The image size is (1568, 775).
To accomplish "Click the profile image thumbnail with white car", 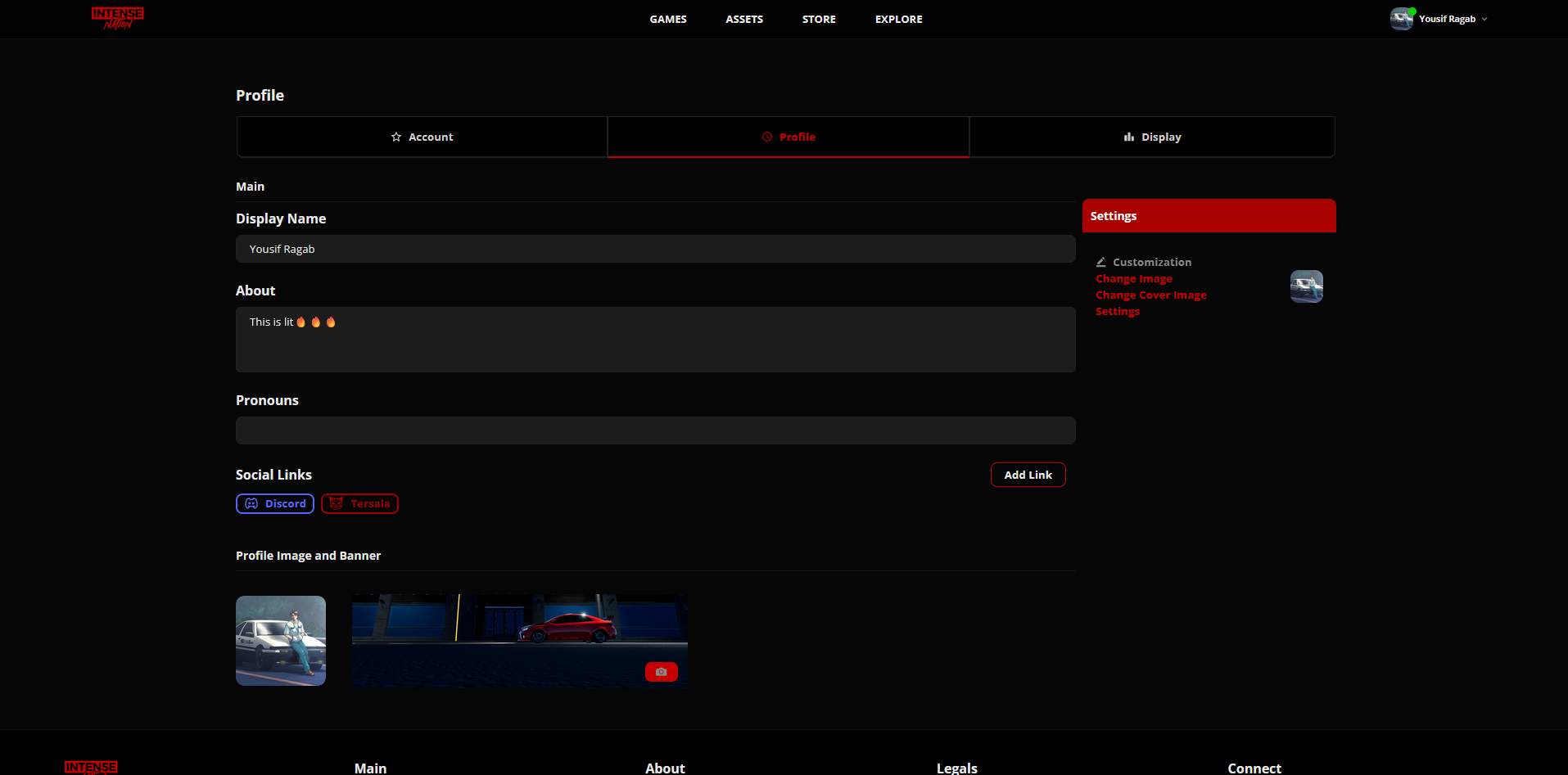I will (281, 641).
